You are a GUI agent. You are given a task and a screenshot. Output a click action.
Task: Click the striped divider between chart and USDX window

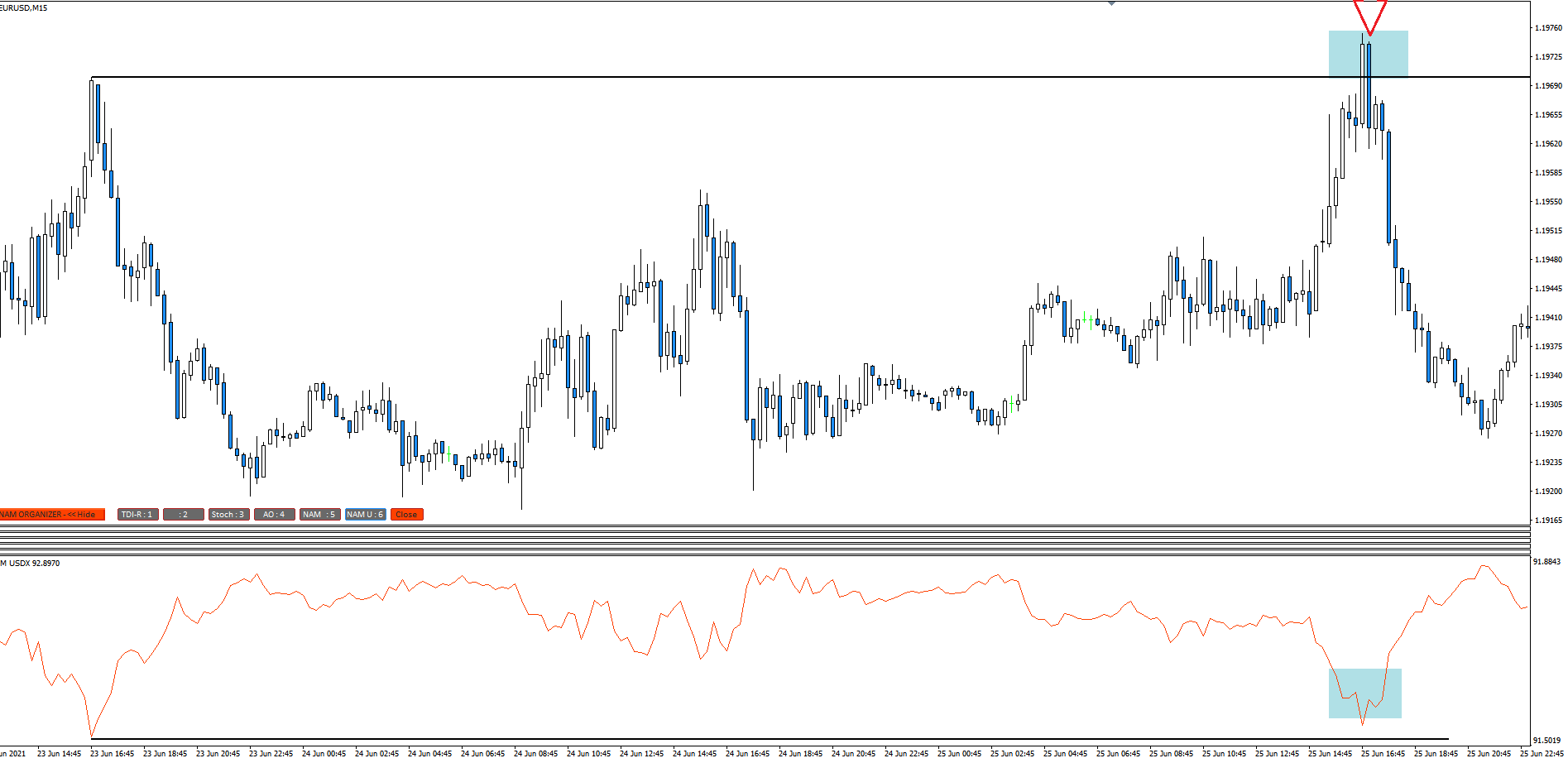click(765, 540)
